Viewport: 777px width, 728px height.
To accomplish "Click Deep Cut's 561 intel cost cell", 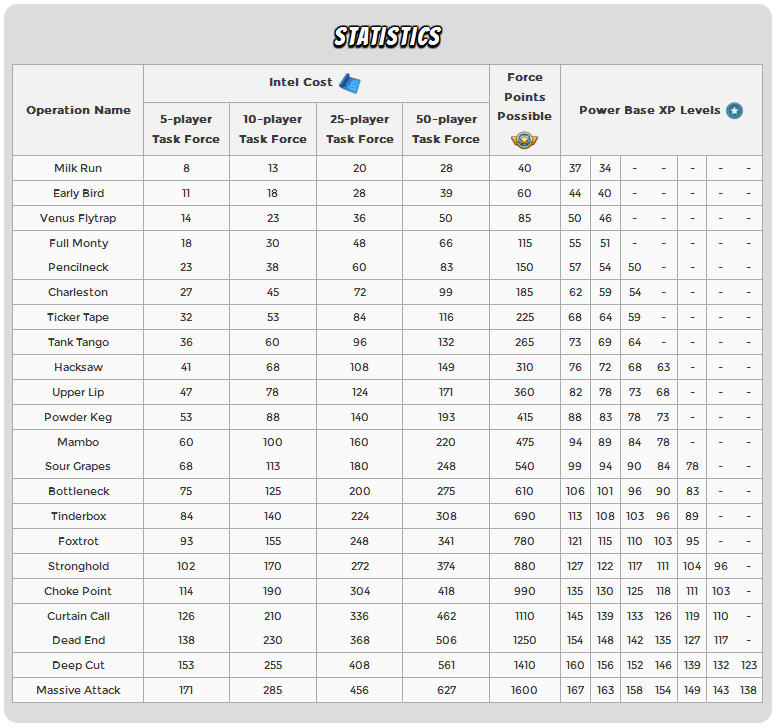I will click(446, 665).
